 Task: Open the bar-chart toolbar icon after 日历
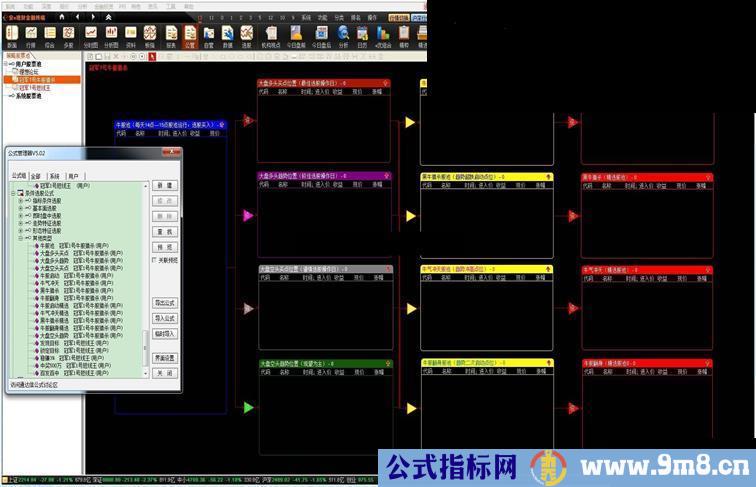(x=383, y=36)
